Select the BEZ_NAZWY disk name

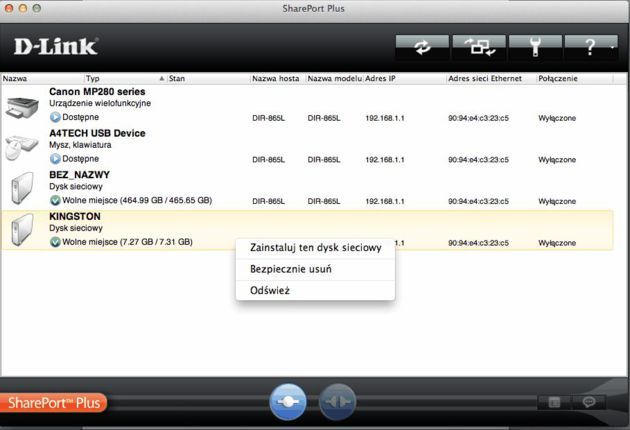coord(80,175)
